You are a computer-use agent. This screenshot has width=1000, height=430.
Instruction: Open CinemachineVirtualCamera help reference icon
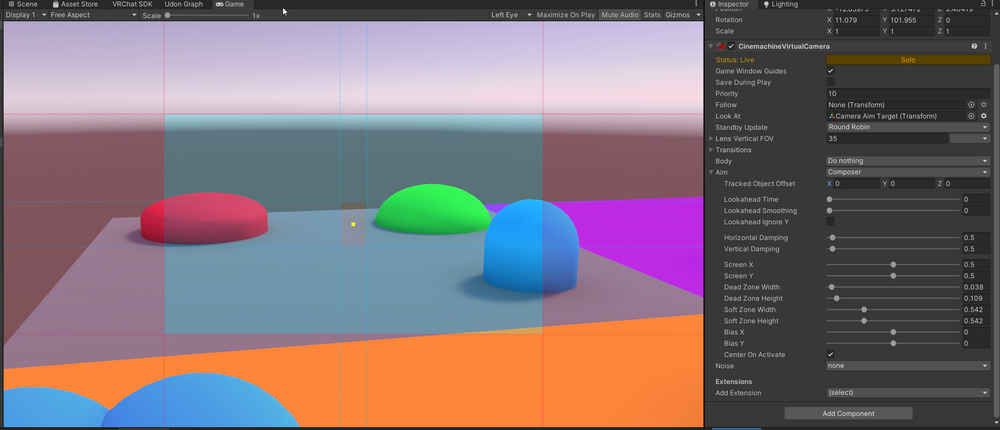(x=973, y=46)
